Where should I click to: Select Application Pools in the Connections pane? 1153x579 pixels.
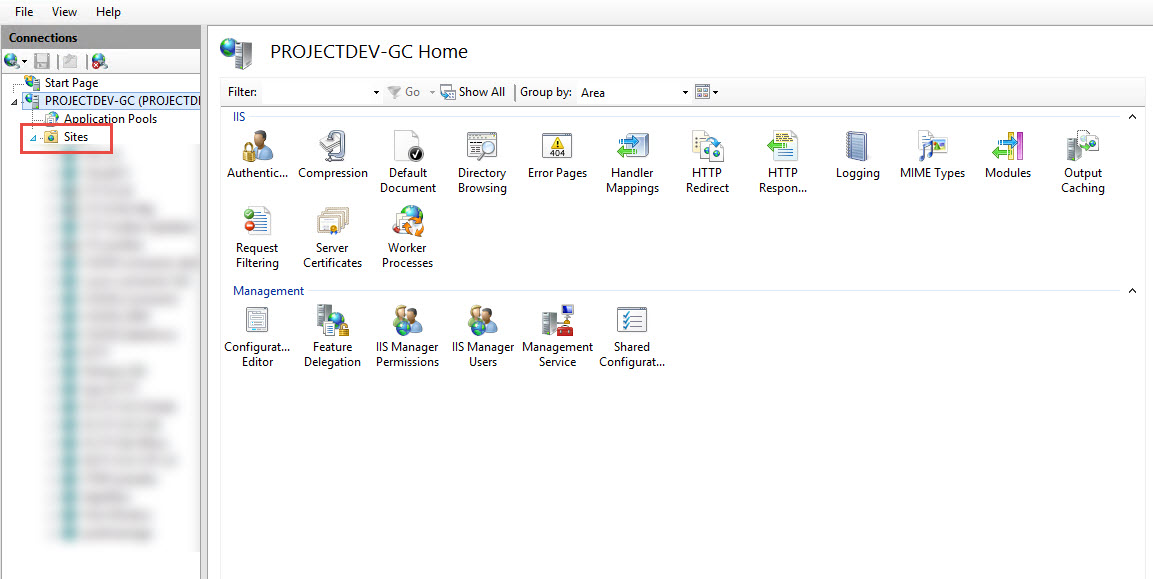click(x=108, y=118)
